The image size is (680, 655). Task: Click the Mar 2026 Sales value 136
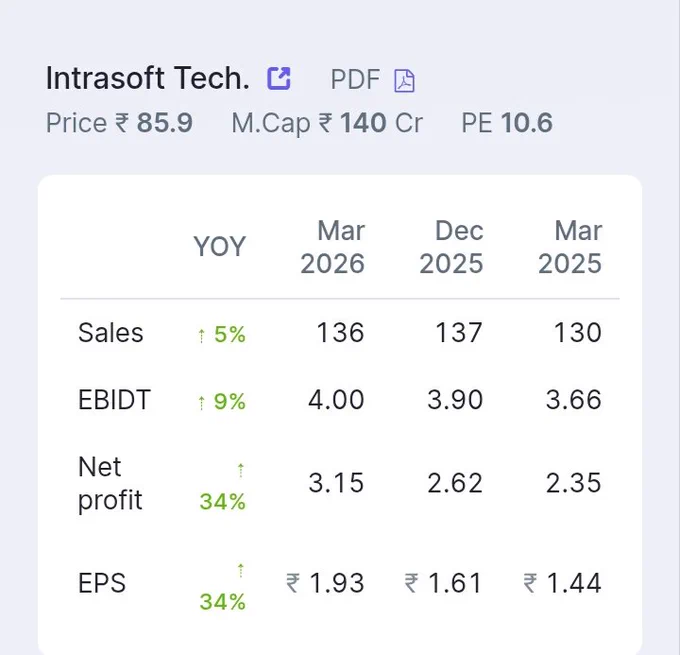pyautogui.click(x=340, y=333)
